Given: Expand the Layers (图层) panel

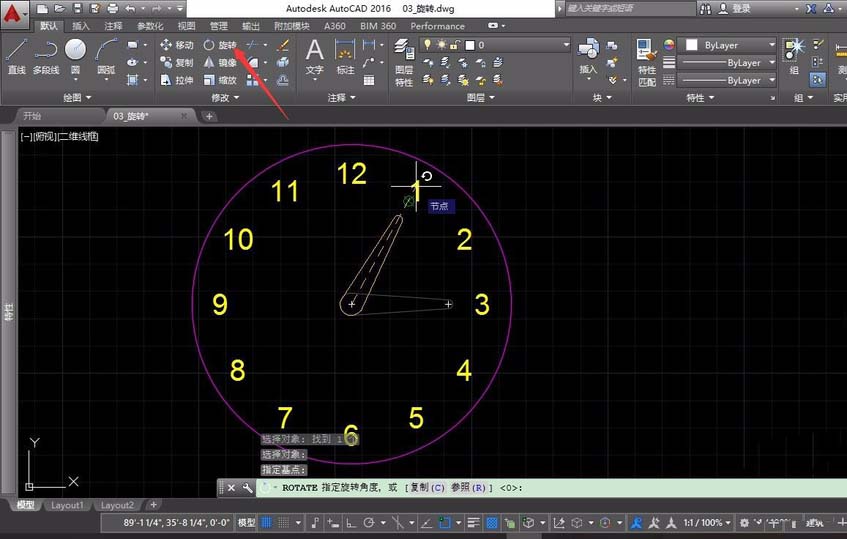Looking at the screenshot, I should click(481, 98).
